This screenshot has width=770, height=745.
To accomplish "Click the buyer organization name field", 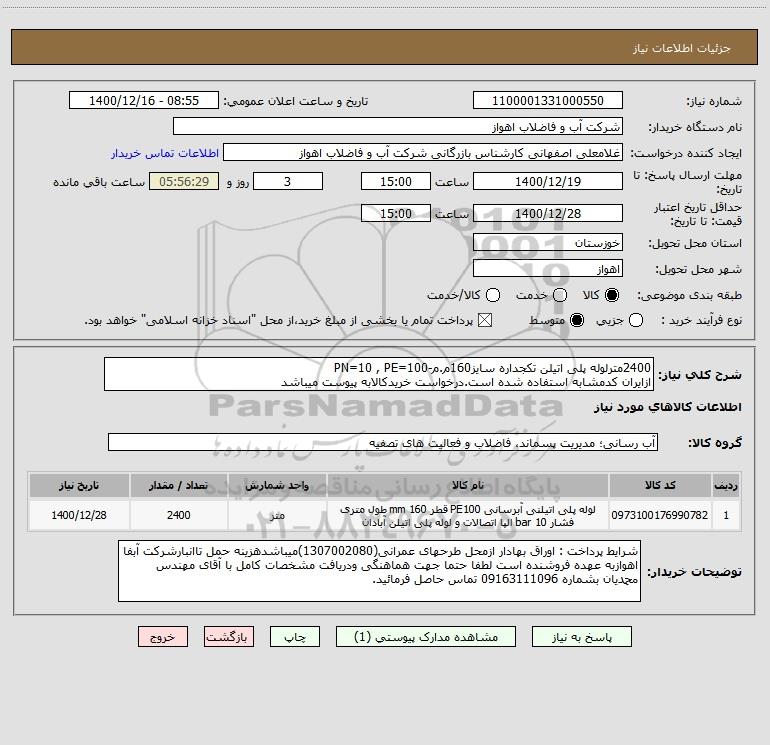I will pos(398,126).
